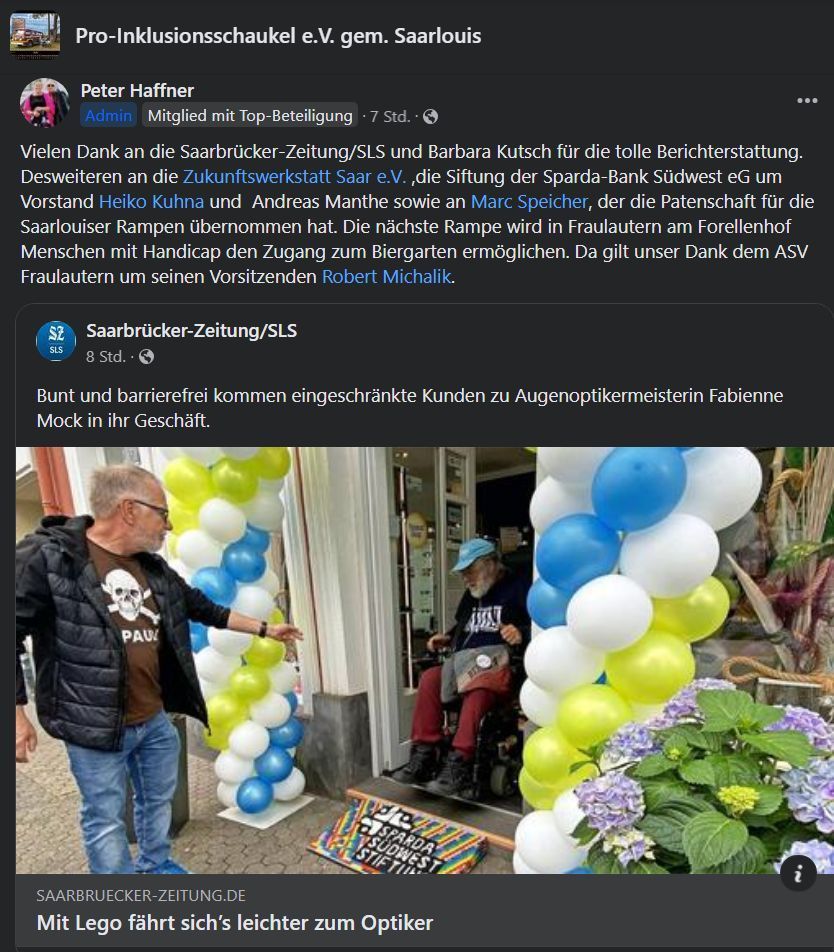Click the Mitglied mit Top-Beteiligung badge

click(250, 115)
